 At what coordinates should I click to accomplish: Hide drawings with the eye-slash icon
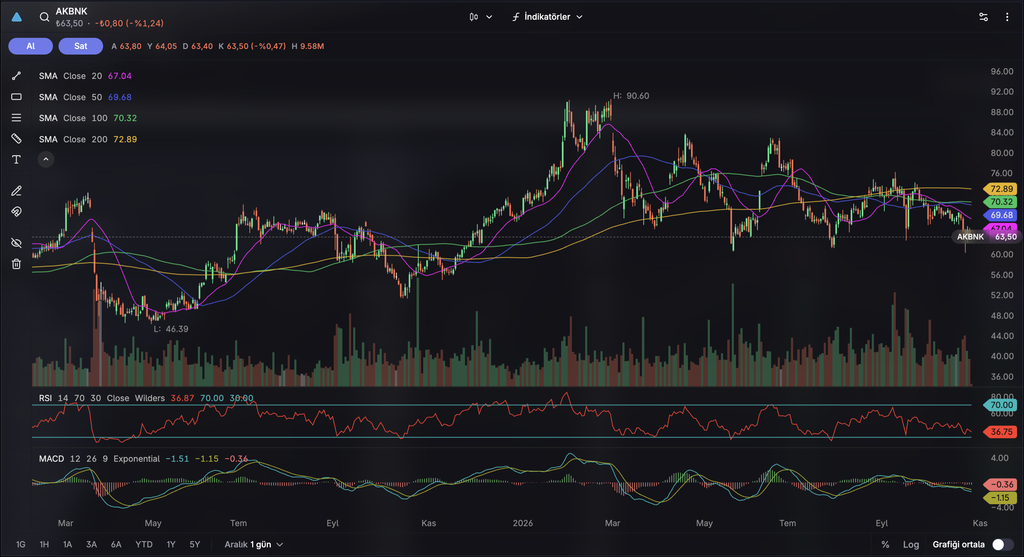(16, 243)
